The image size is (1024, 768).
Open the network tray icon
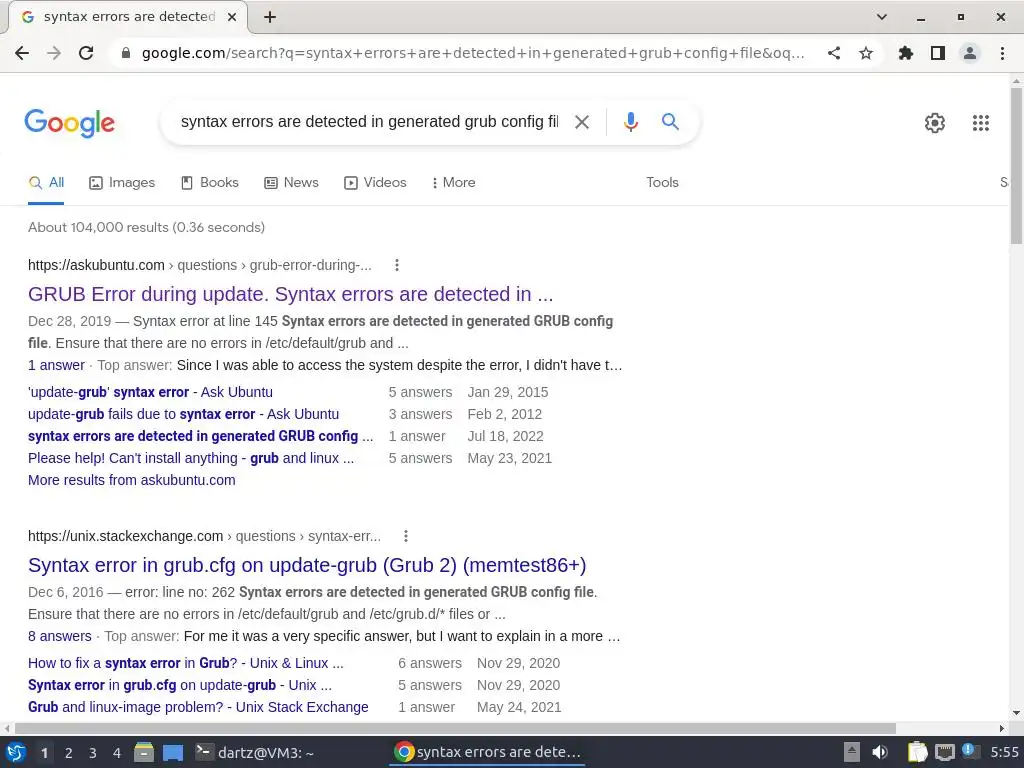[944, 753]
